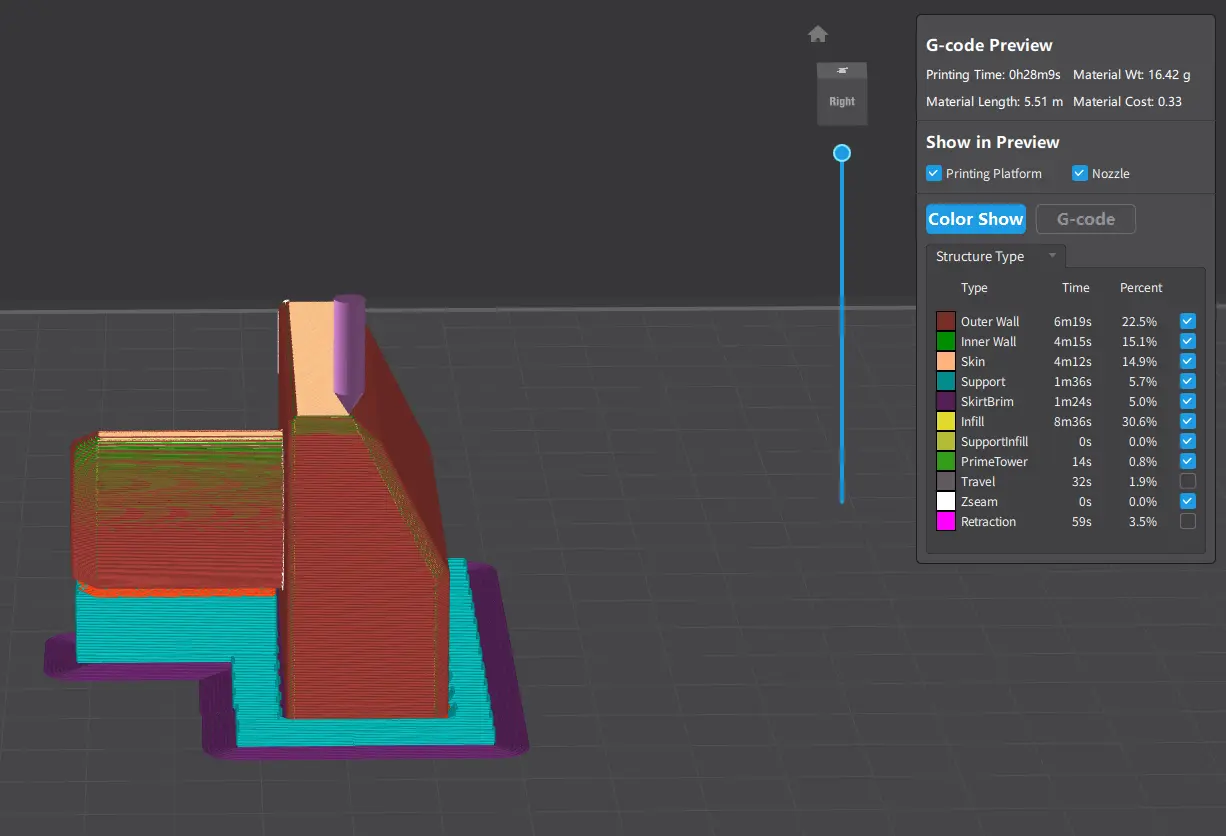Click the Percent column header
Image resolution: width=1226 pixels, height=836 pixels.
[1141, 287]
